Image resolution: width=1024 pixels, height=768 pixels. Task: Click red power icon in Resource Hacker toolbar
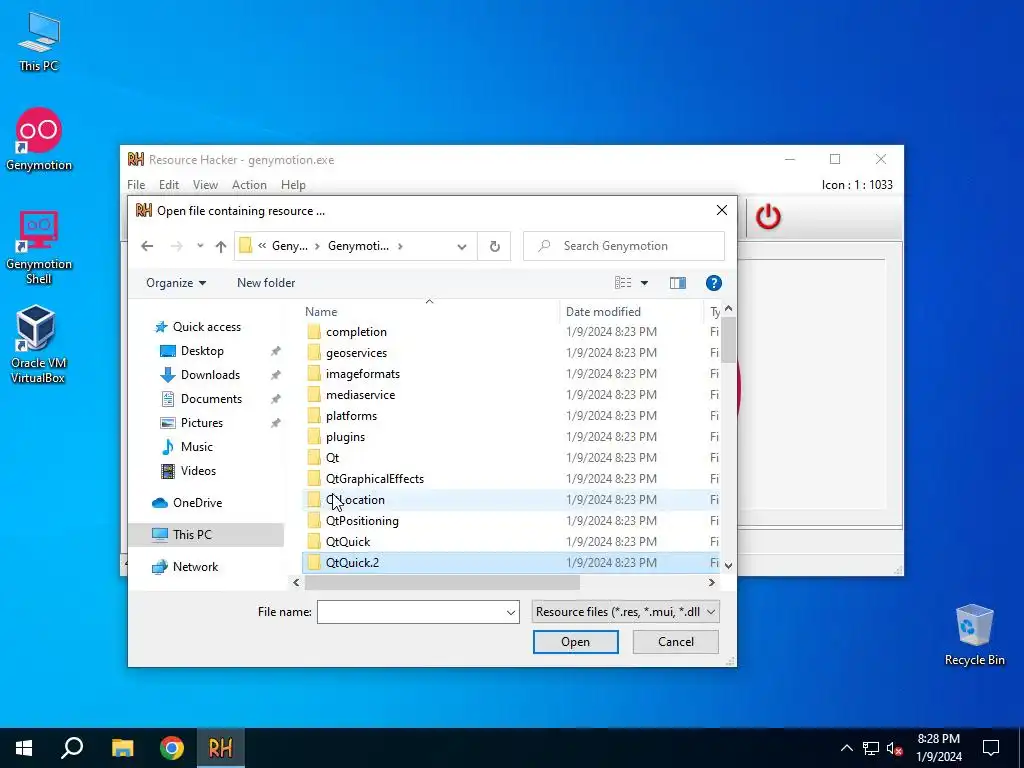[768, 216]
